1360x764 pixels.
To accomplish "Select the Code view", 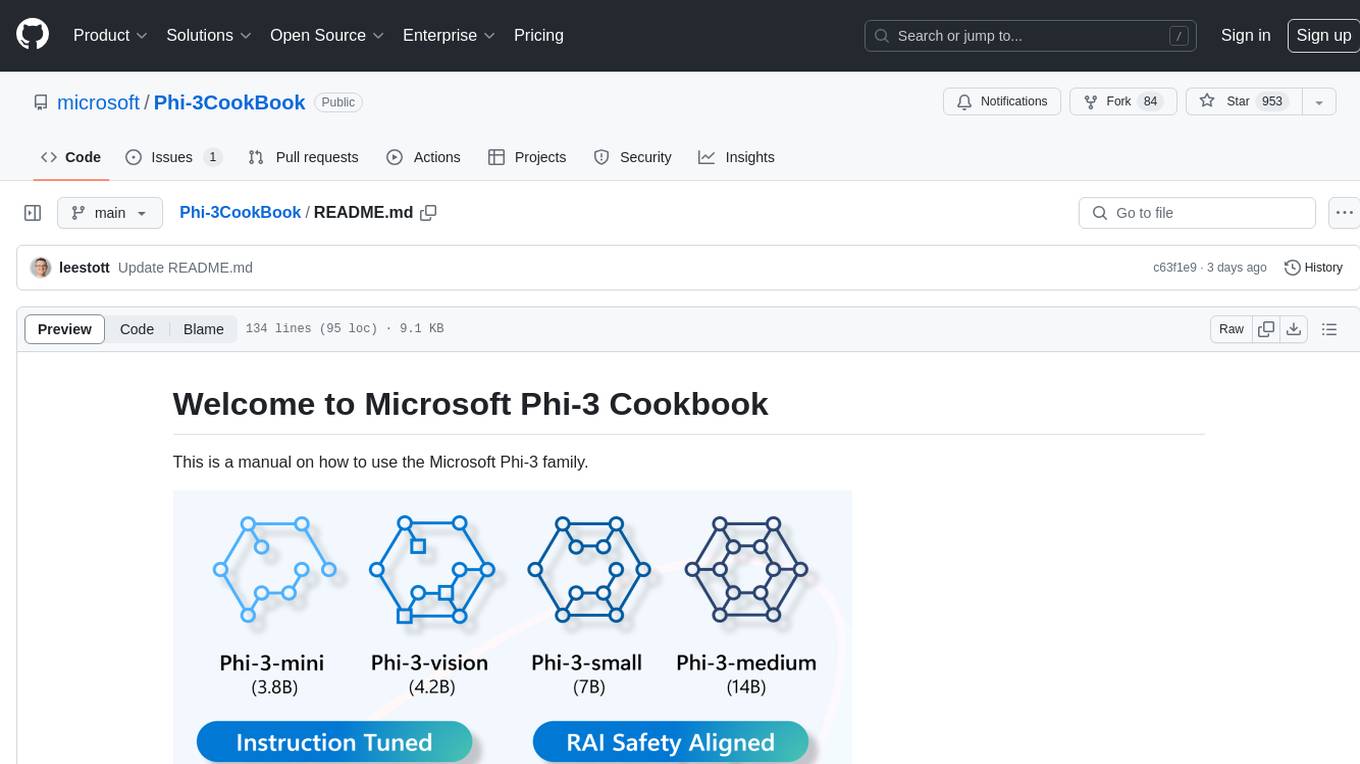I will [137, 329].
